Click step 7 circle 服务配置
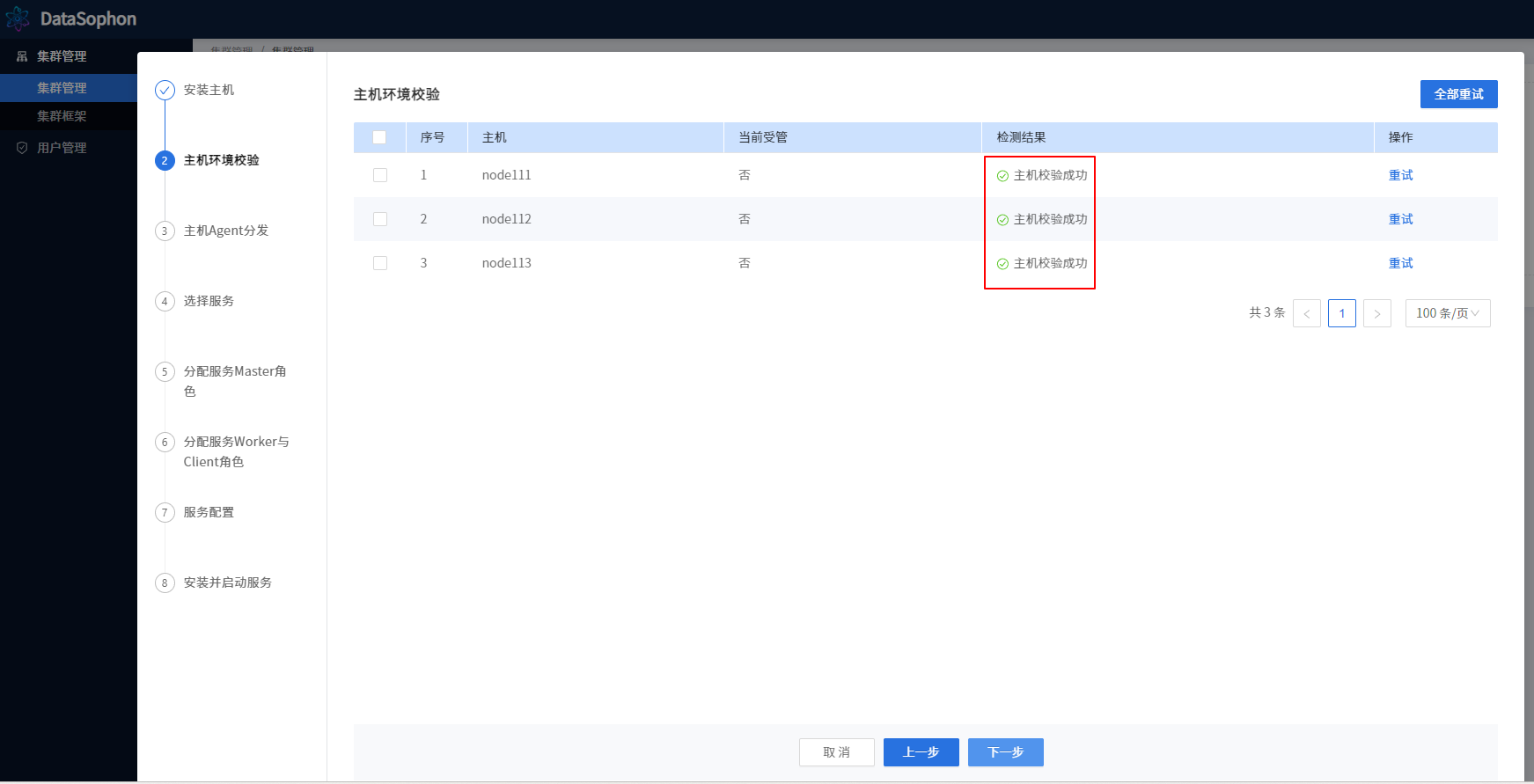This screenshot has width=1534, height=784. 165,512
